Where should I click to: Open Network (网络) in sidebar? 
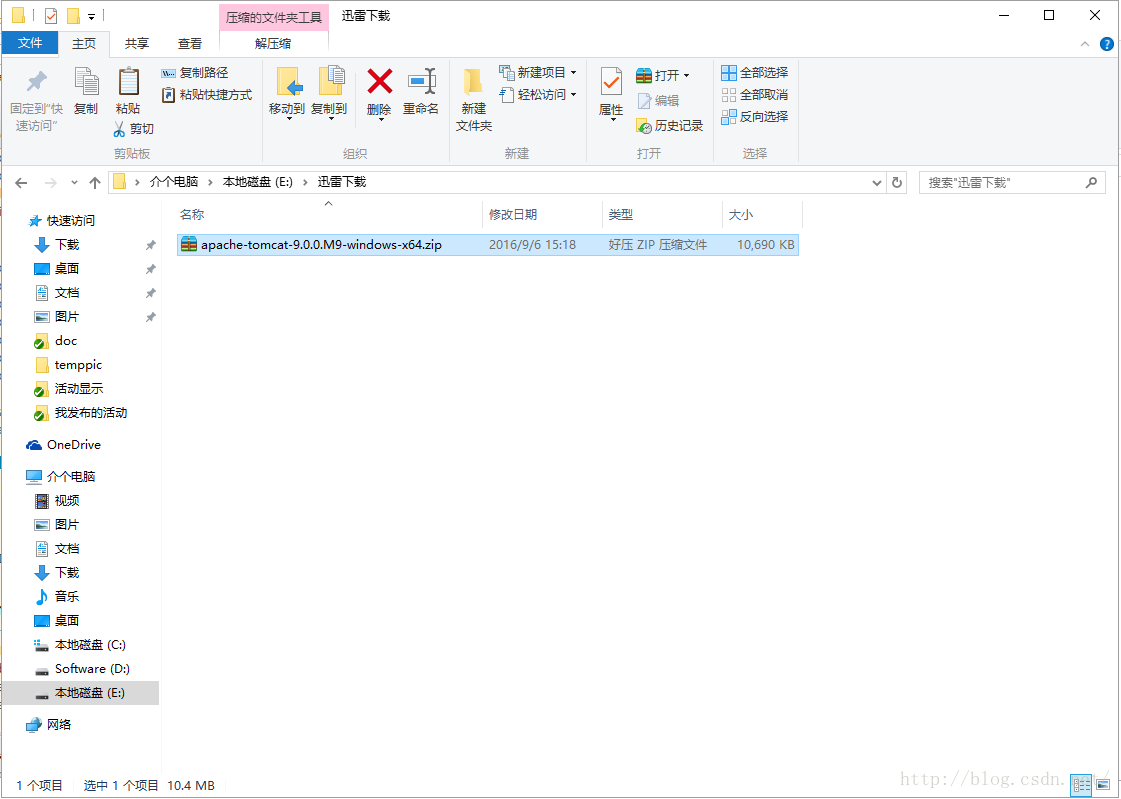click(x=49, y=725)
